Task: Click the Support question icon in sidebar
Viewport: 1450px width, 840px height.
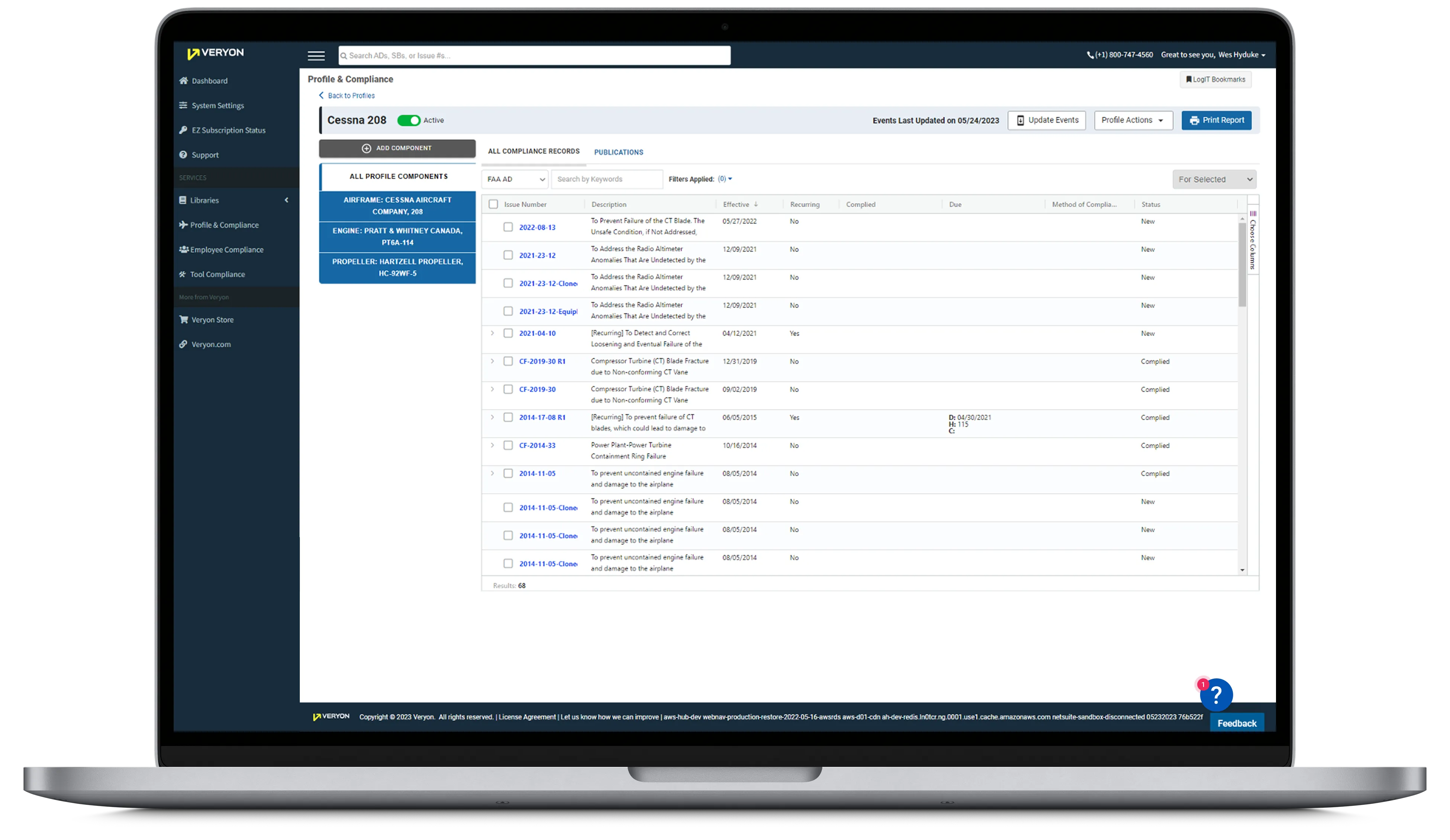Action: tap(183, 155)
